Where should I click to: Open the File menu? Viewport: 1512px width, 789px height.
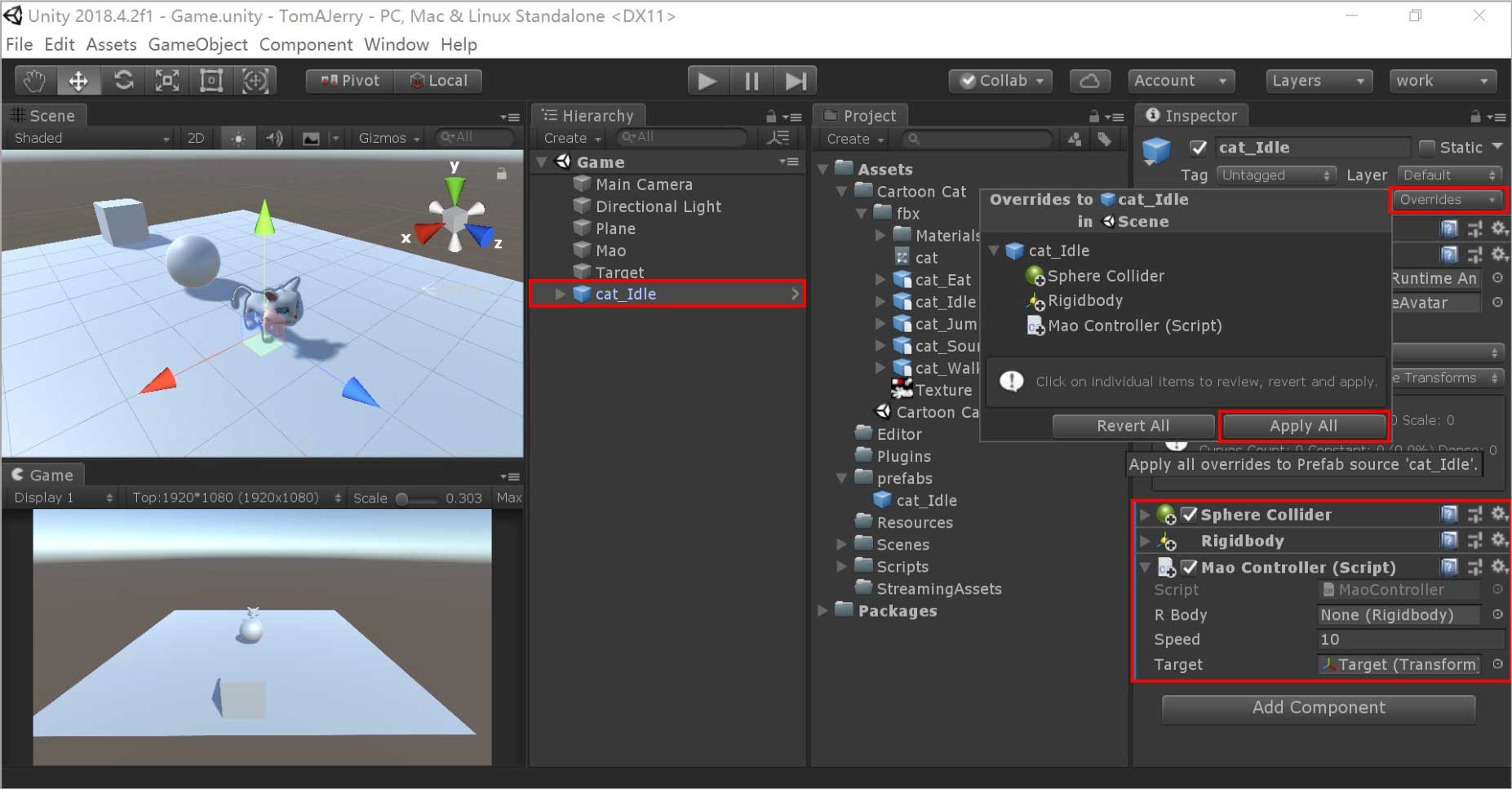[x=19, y=45]
